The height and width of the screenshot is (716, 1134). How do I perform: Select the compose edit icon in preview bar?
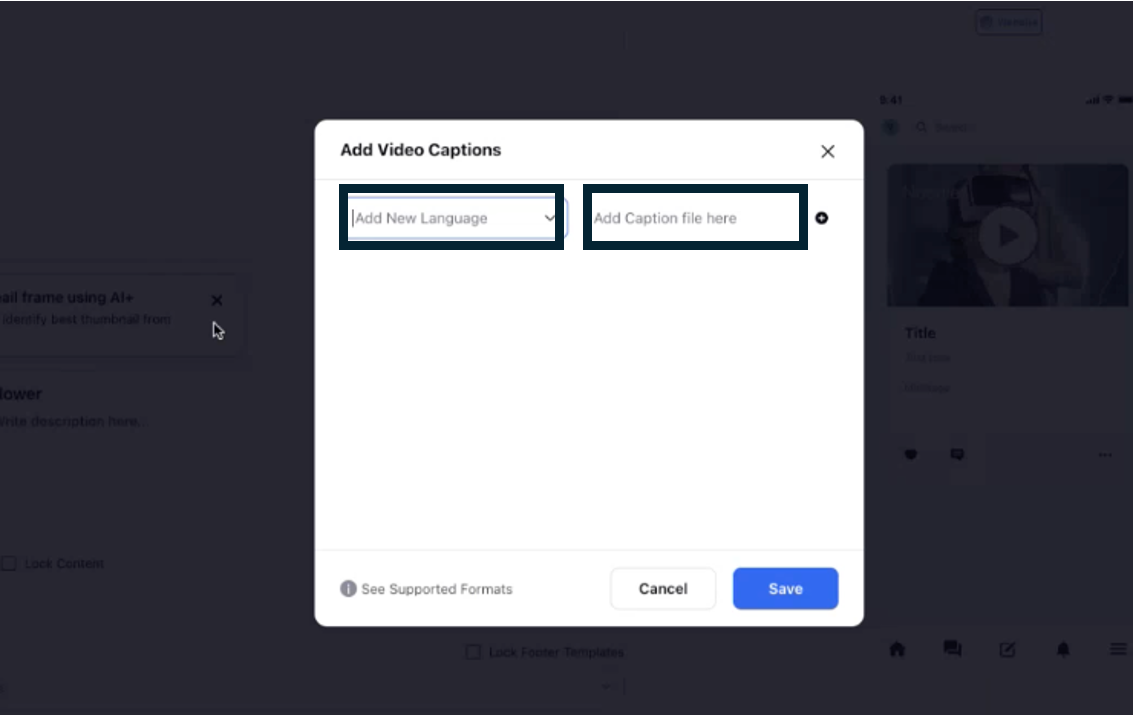(x=1007, y=649)
